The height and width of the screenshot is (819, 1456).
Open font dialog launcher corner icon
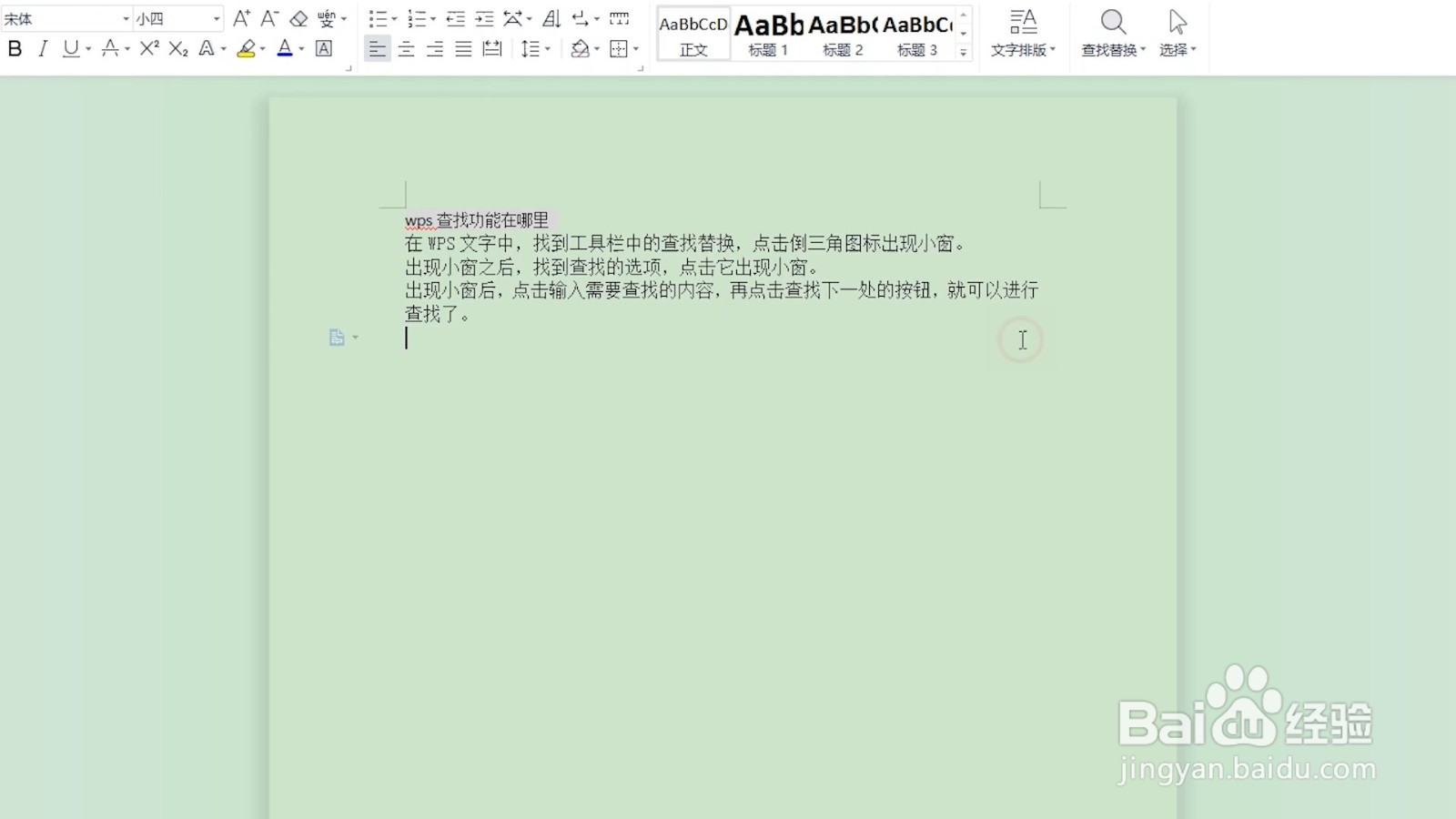pos(349,68)
